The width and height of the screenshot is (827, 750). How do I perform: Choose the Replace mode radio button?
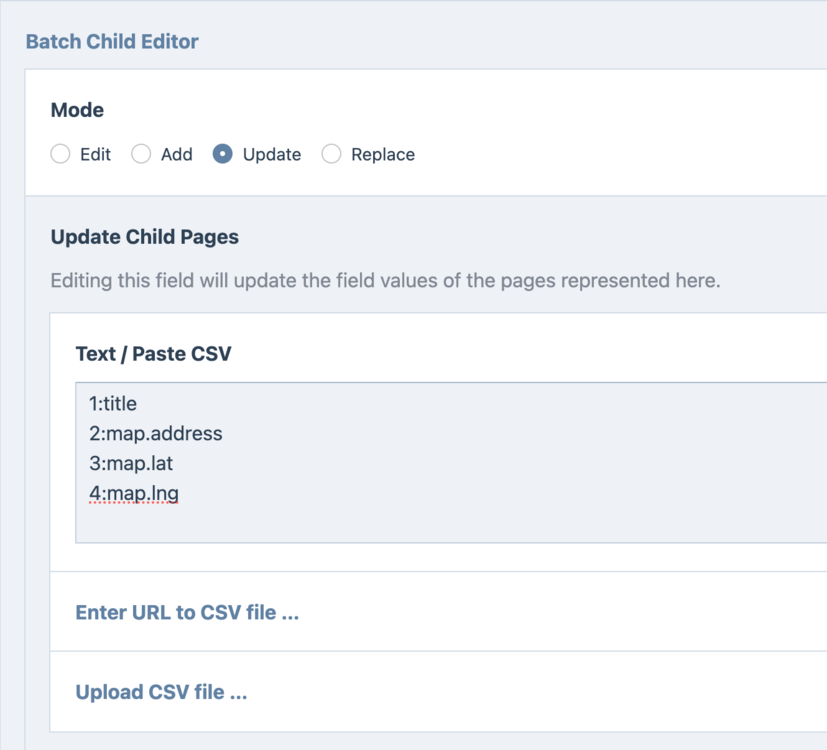[331, 154]
